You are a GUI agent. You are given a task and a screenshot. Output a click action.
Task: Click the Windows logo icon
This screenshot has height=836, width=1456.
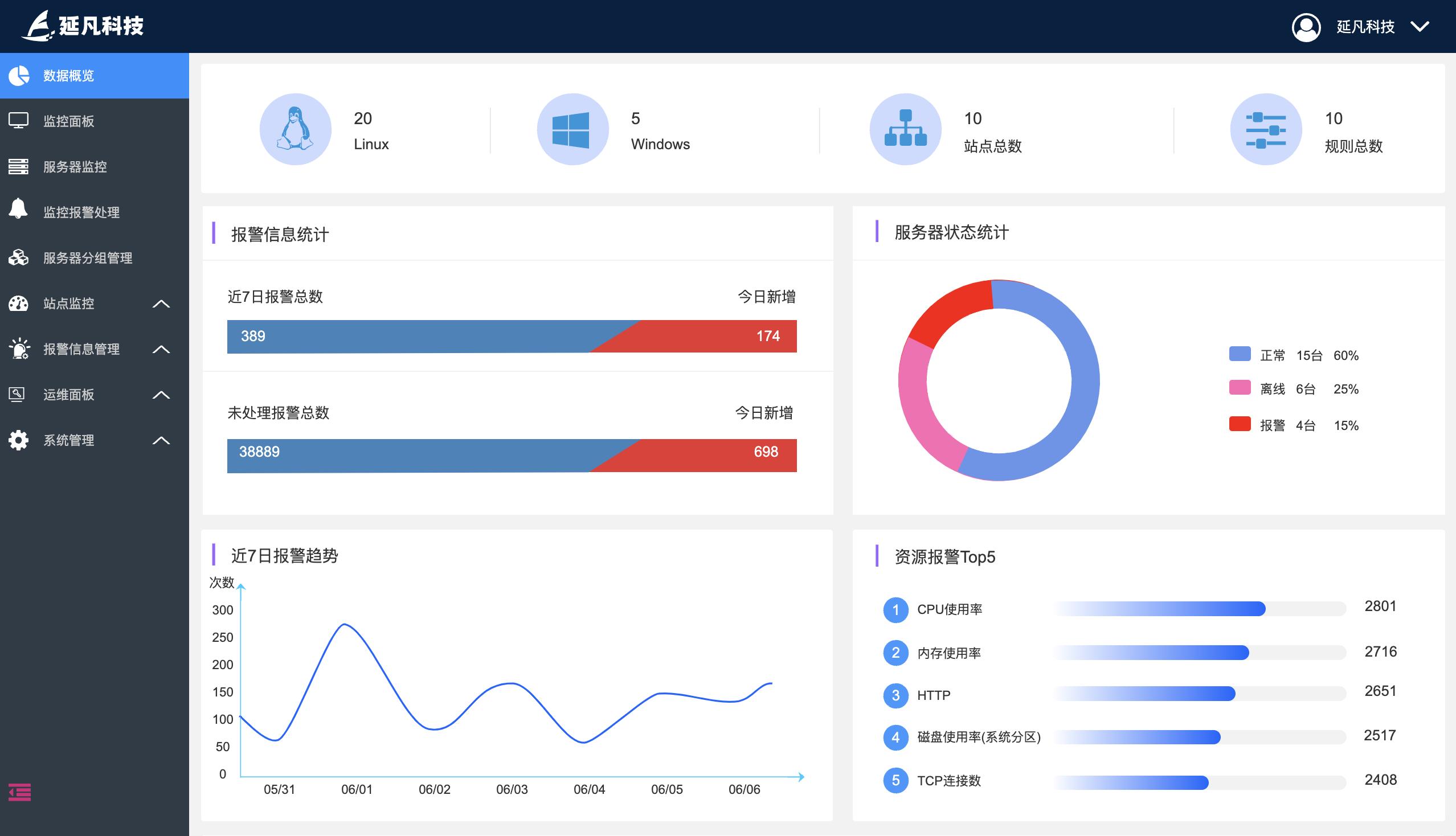(x=572, y=129)
